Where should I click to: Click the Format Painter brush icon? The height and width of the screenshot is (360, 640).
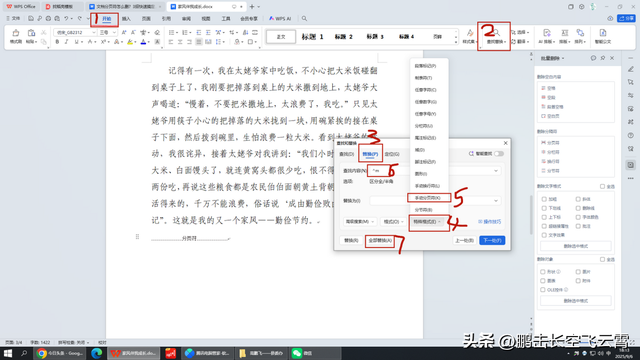tap(16, 33)
